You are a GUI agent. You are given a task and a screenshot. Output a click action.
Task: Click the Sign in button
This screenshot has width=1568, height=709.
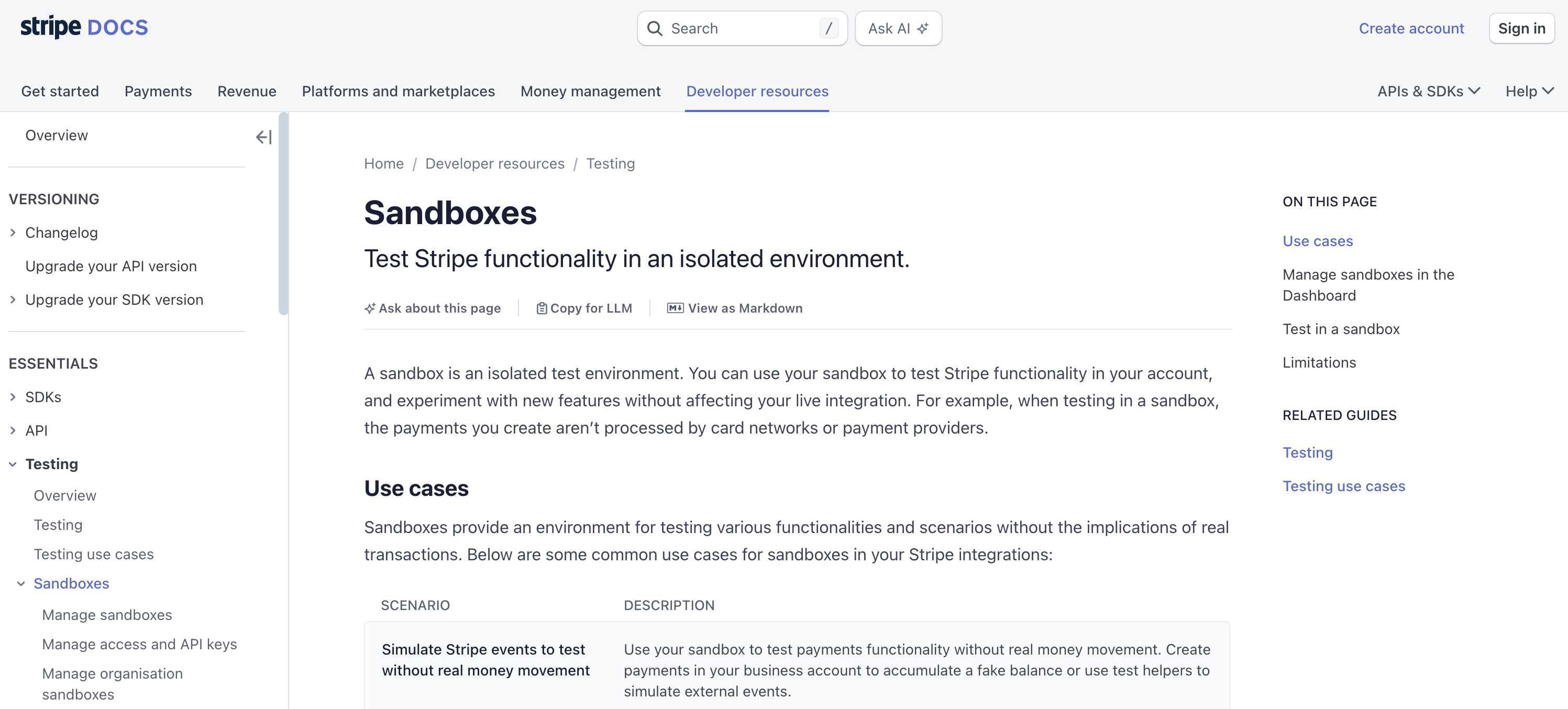pyautogui.click(x=1522, y=28)
